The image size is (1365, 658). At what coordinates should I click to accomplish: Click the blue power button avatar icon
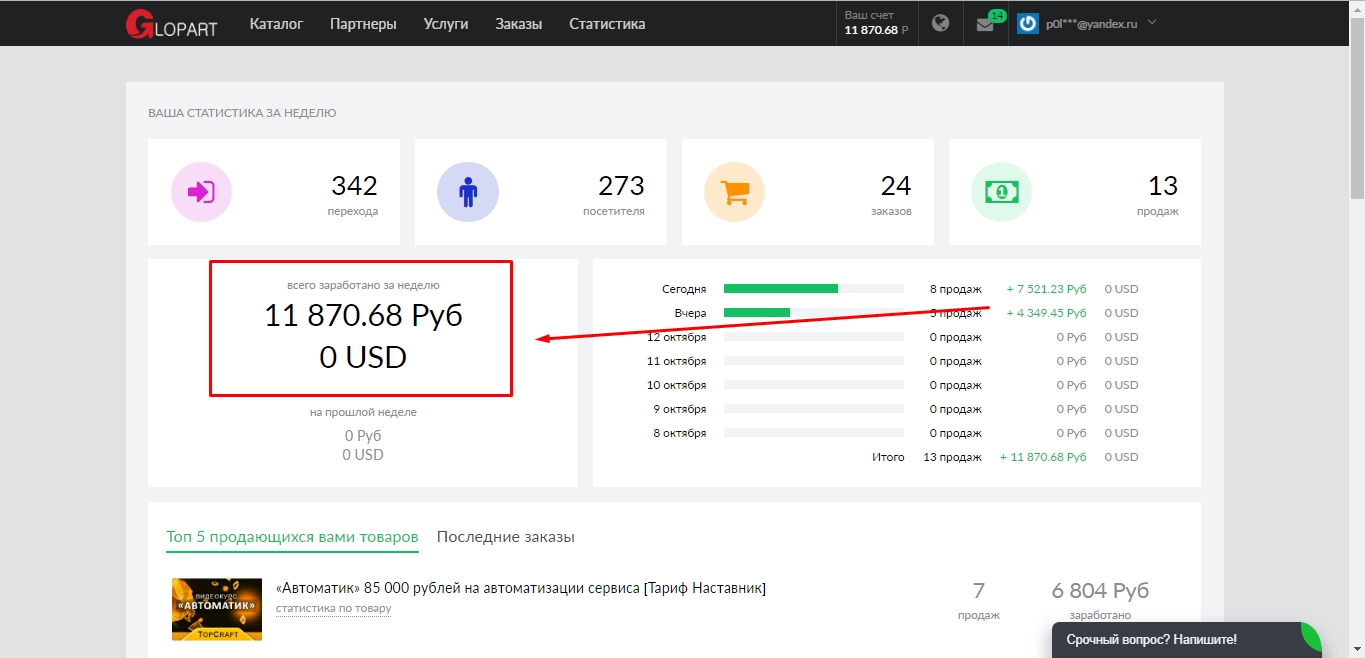(x=1031, y=22)
